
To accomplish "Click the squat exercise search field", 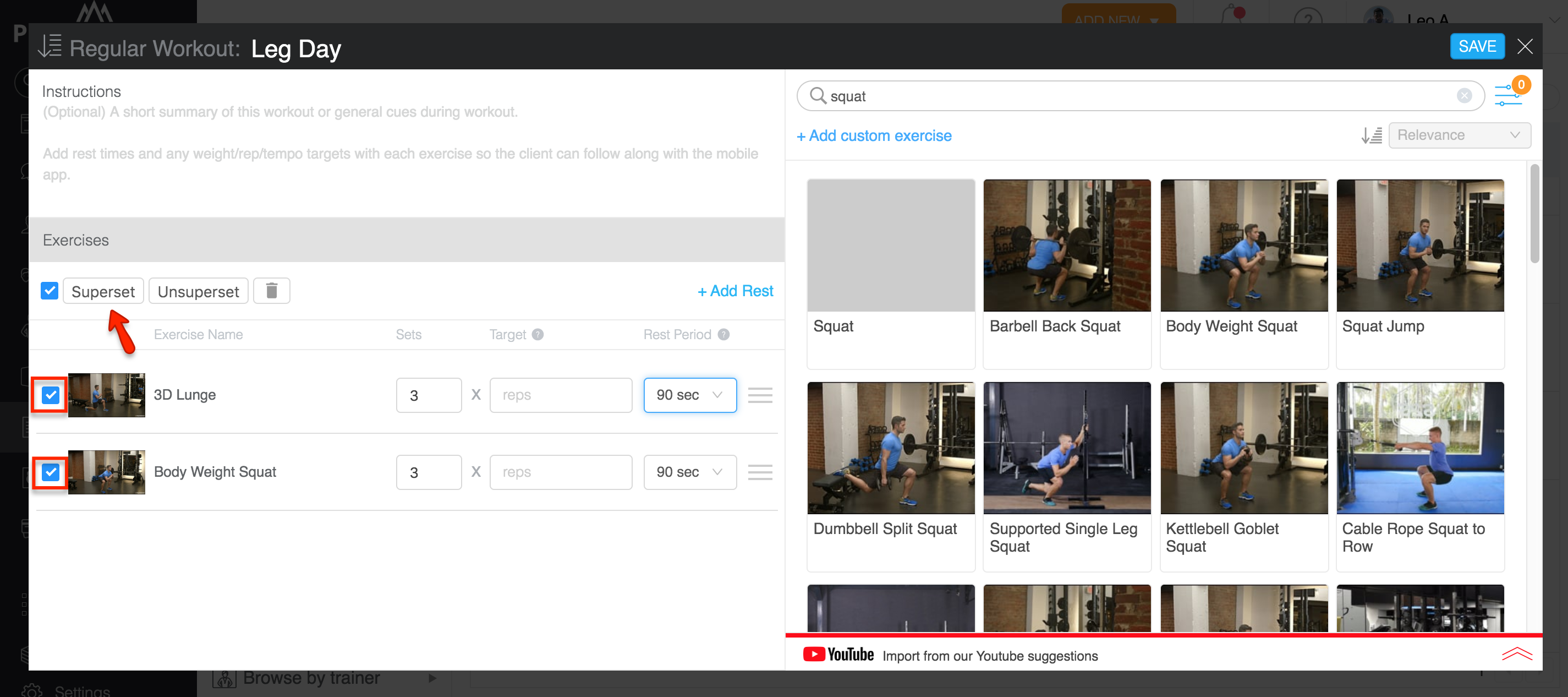I will tap(1141, 96).
